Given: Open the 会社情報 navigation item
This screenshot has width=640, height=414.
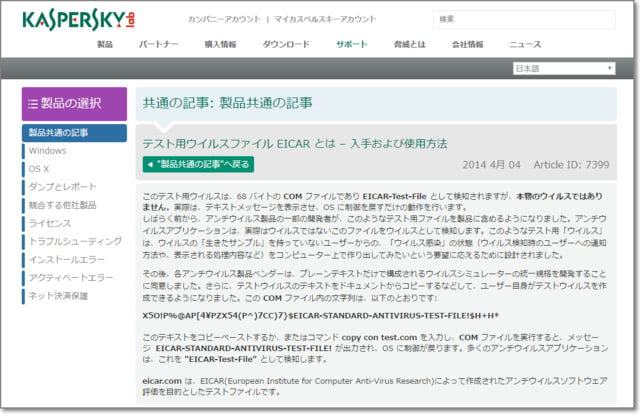Looking at the screenshot, I should pos(467,45).
